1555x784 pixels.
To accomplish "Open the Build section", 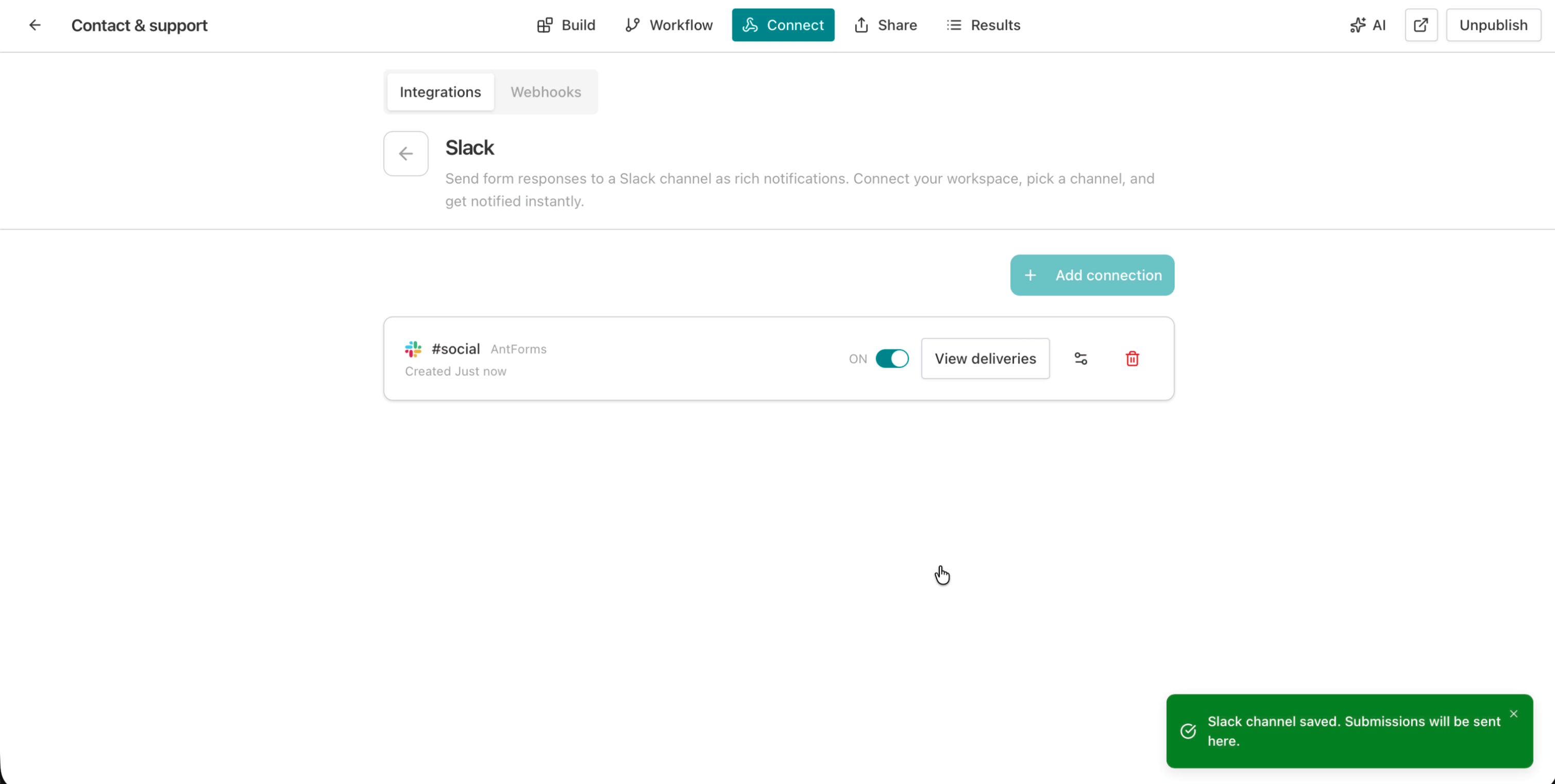I will [565, 25].
